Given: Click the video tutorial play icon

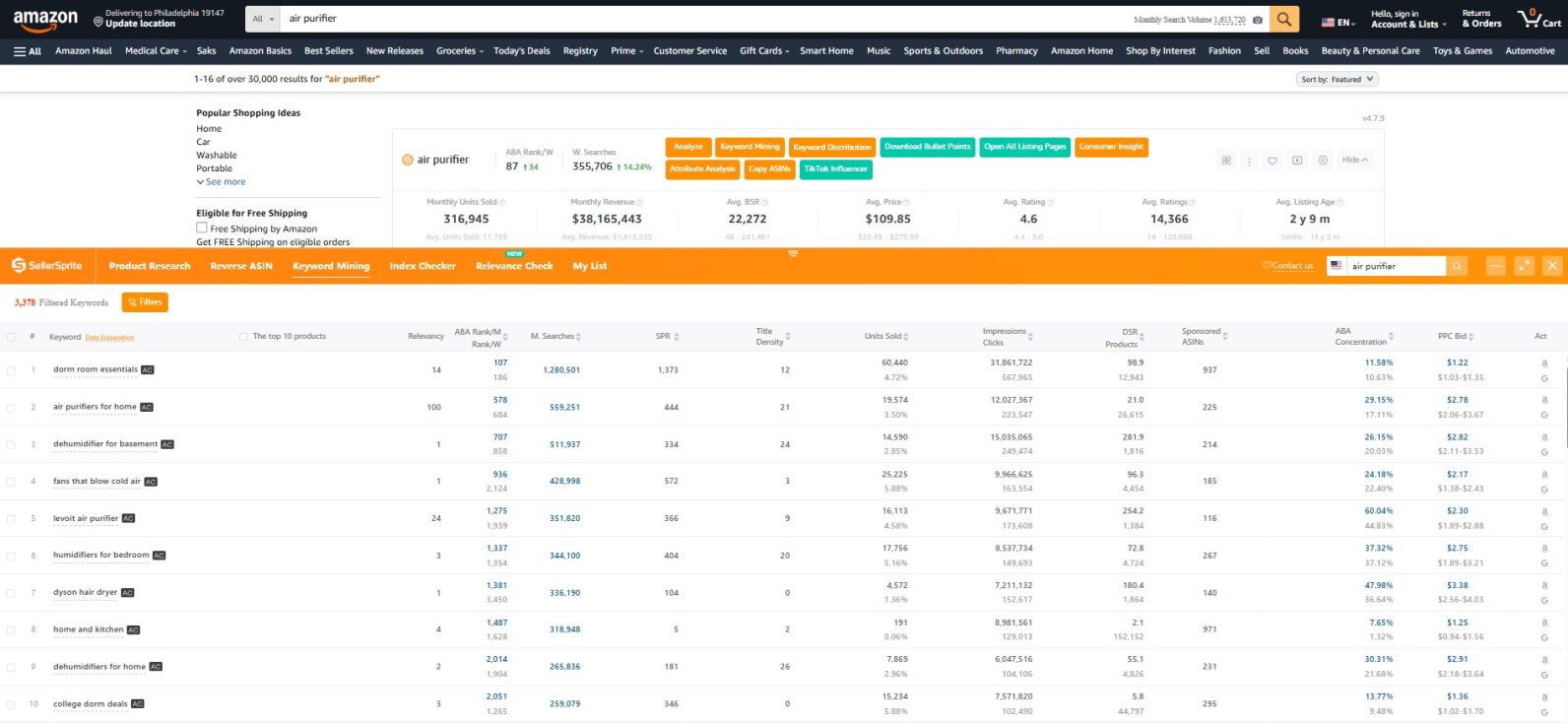Looking at the screenshot, I should click(1297, 160).
